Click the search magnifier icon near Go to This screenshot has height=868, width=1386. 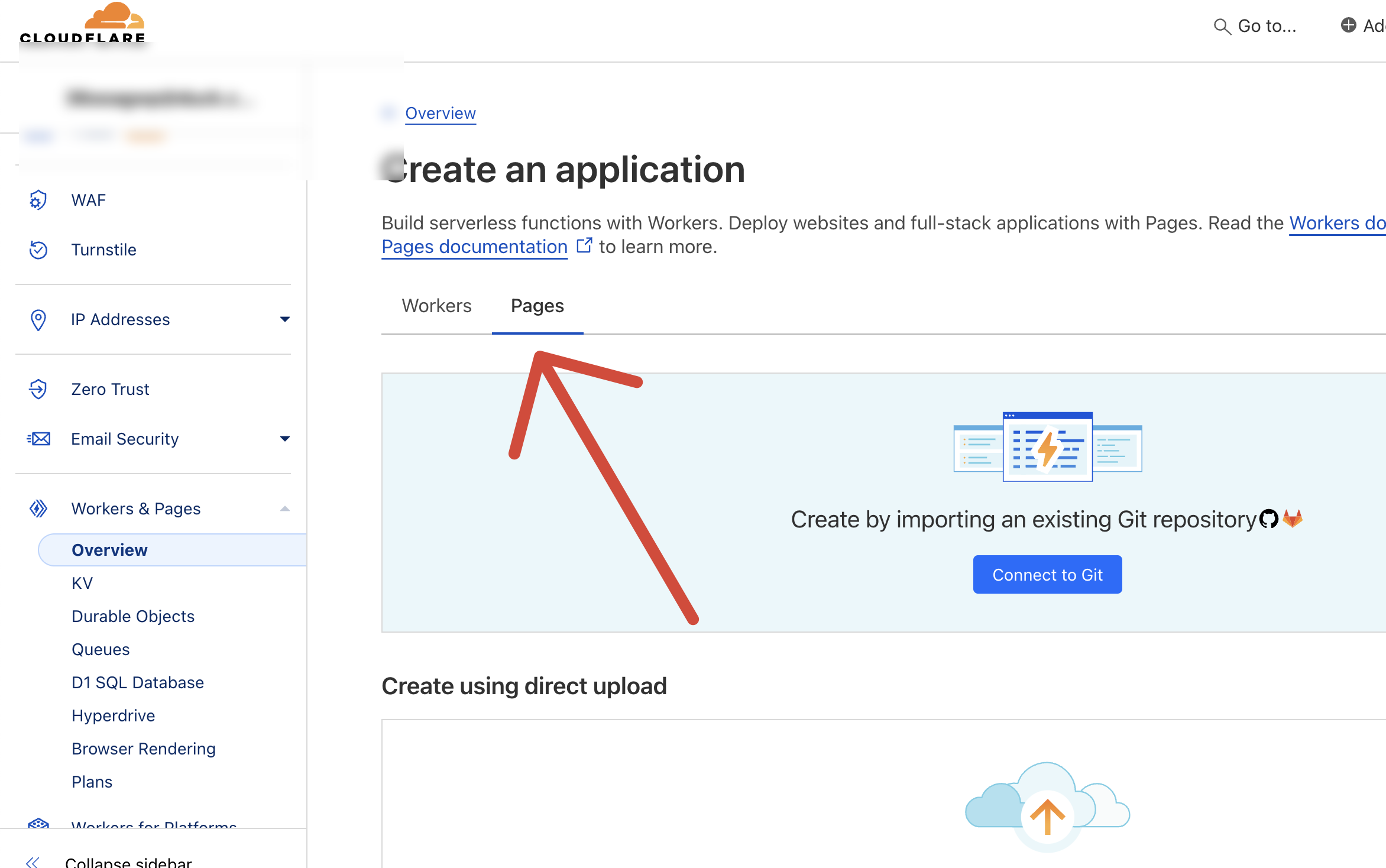[1222, 27]
